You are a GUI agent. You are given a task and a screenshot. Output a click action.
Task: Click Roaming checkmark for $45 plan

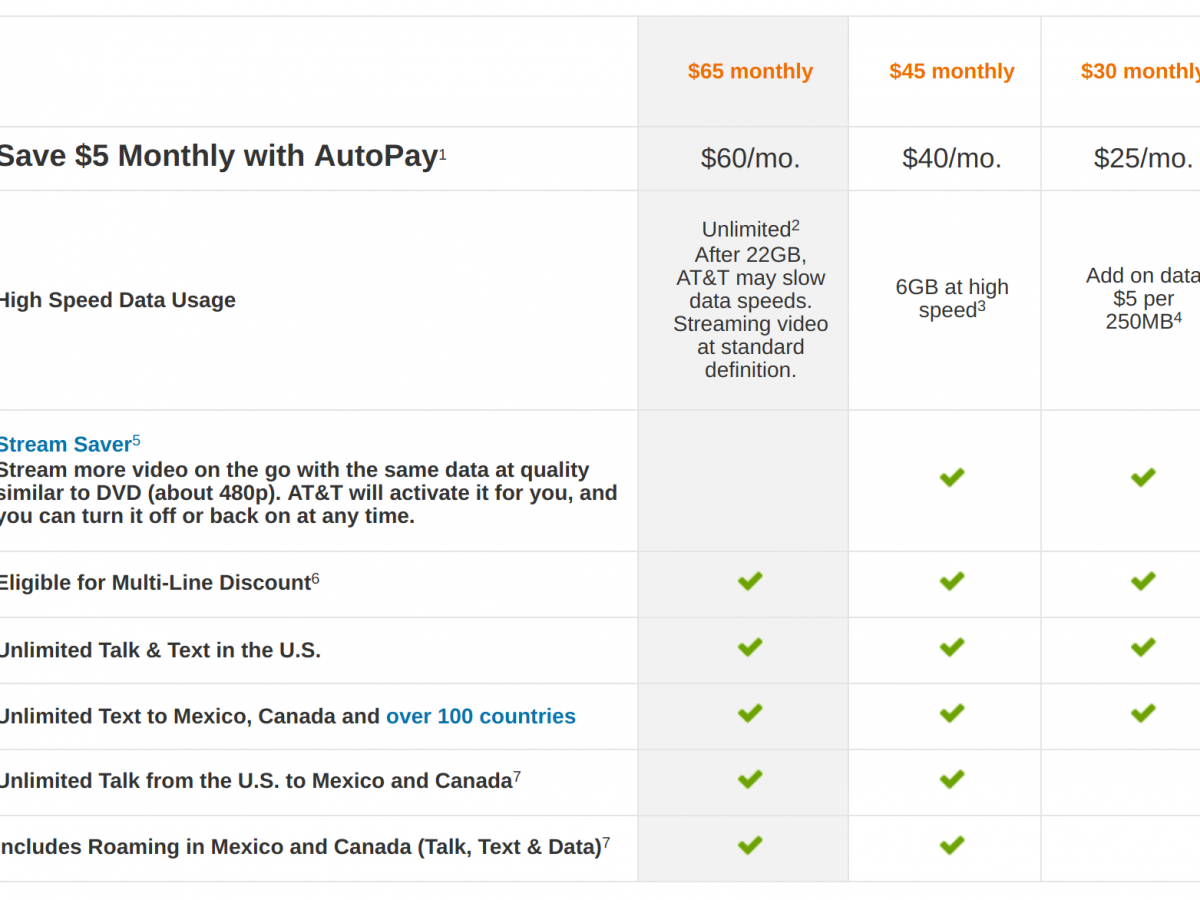pyautogui.click(x=951, y=845)
